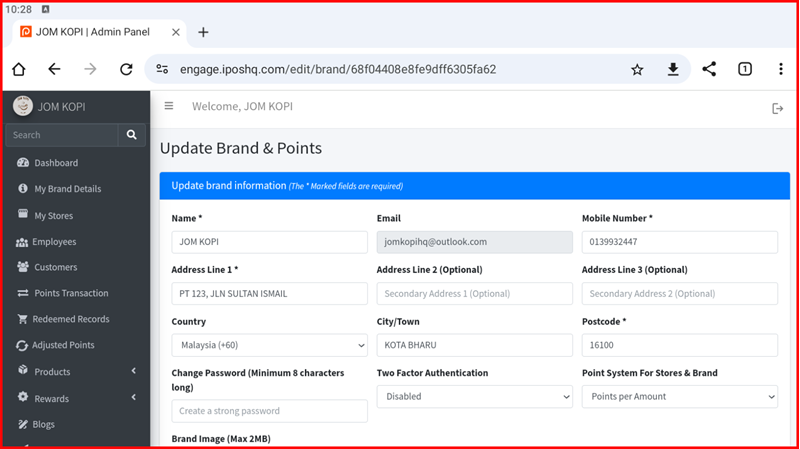Open the Country dropdown showing Malaysia (+60)
The image size is (800, 449).
[x=269, y=345]
